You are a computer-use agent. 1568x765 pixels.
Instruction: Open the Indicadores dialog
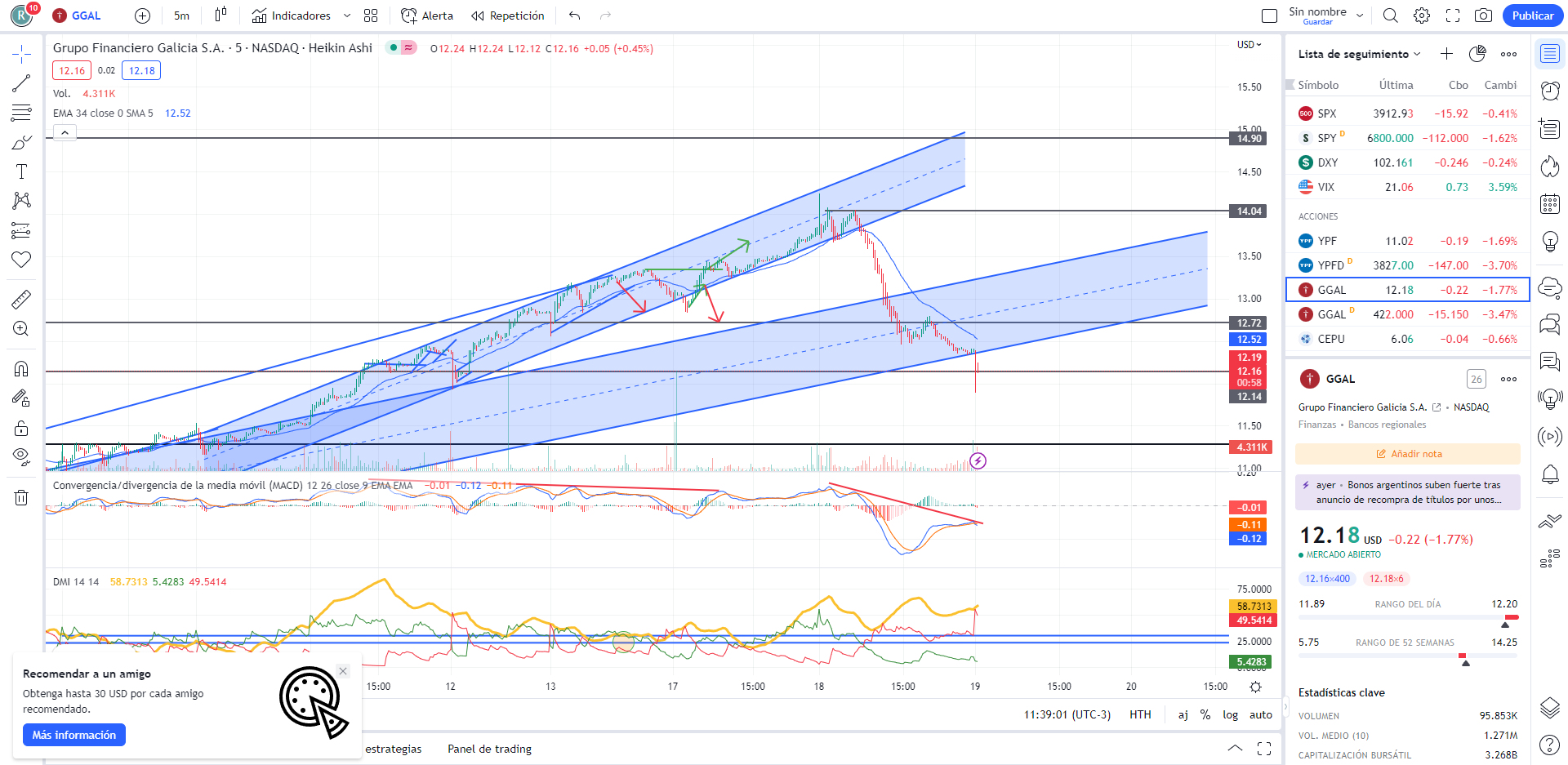(x=291, y=16)
